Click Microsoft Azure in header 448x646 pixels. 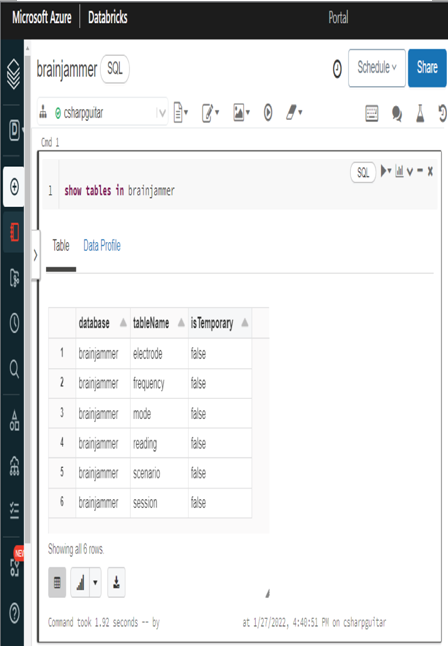[42, 18]
